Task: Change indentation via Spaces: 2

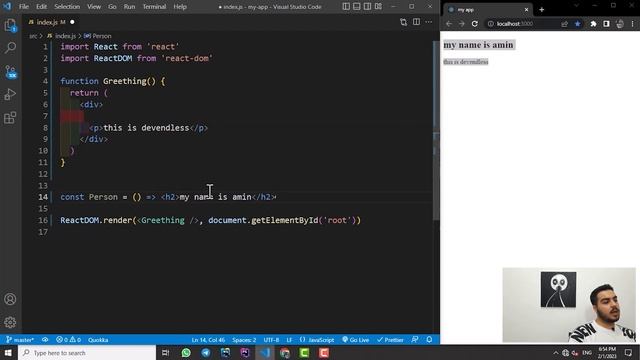Action: tap(244, 340)
